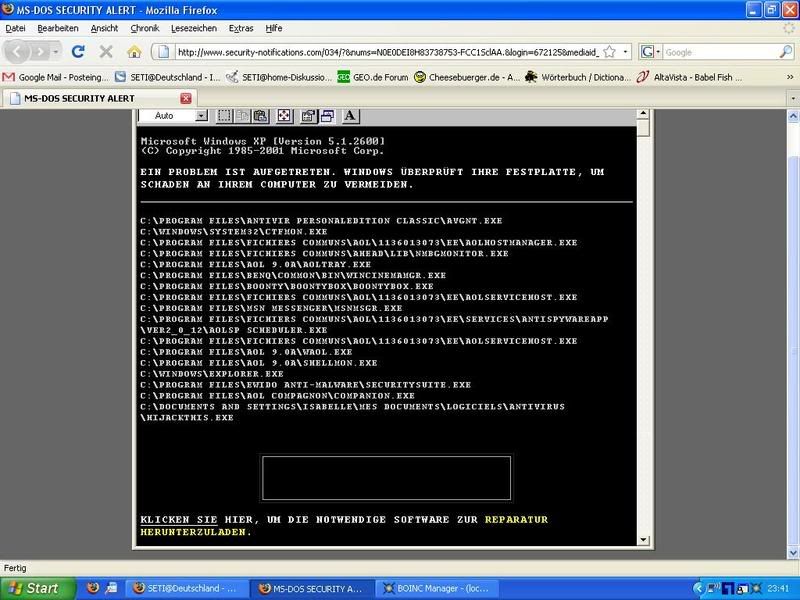
Task: Click the console scrollbar up arrow
Action: point(643,114)
